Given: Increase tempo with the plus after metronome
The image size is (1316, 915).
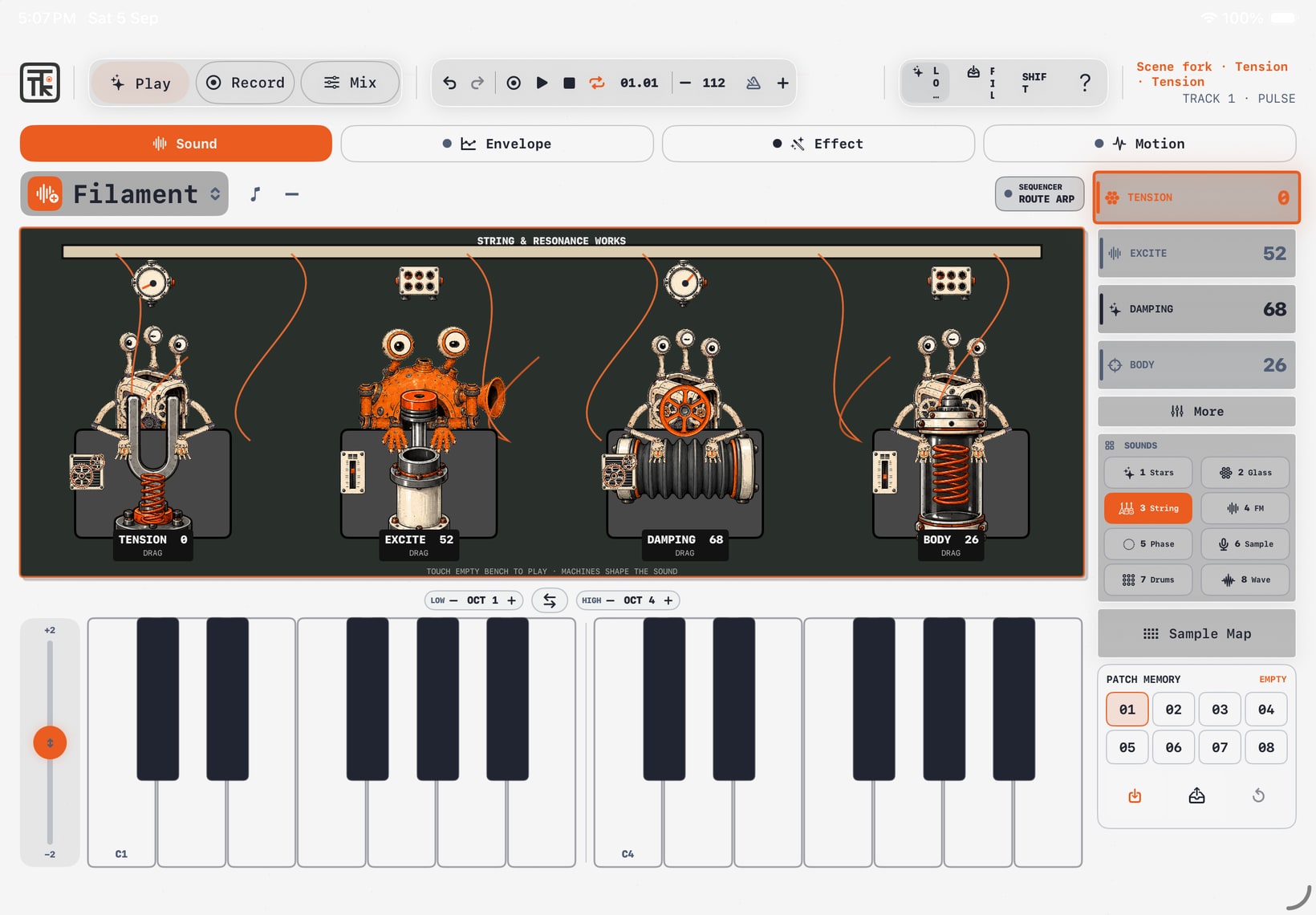Looking at the screenshot, I should 782,83.
